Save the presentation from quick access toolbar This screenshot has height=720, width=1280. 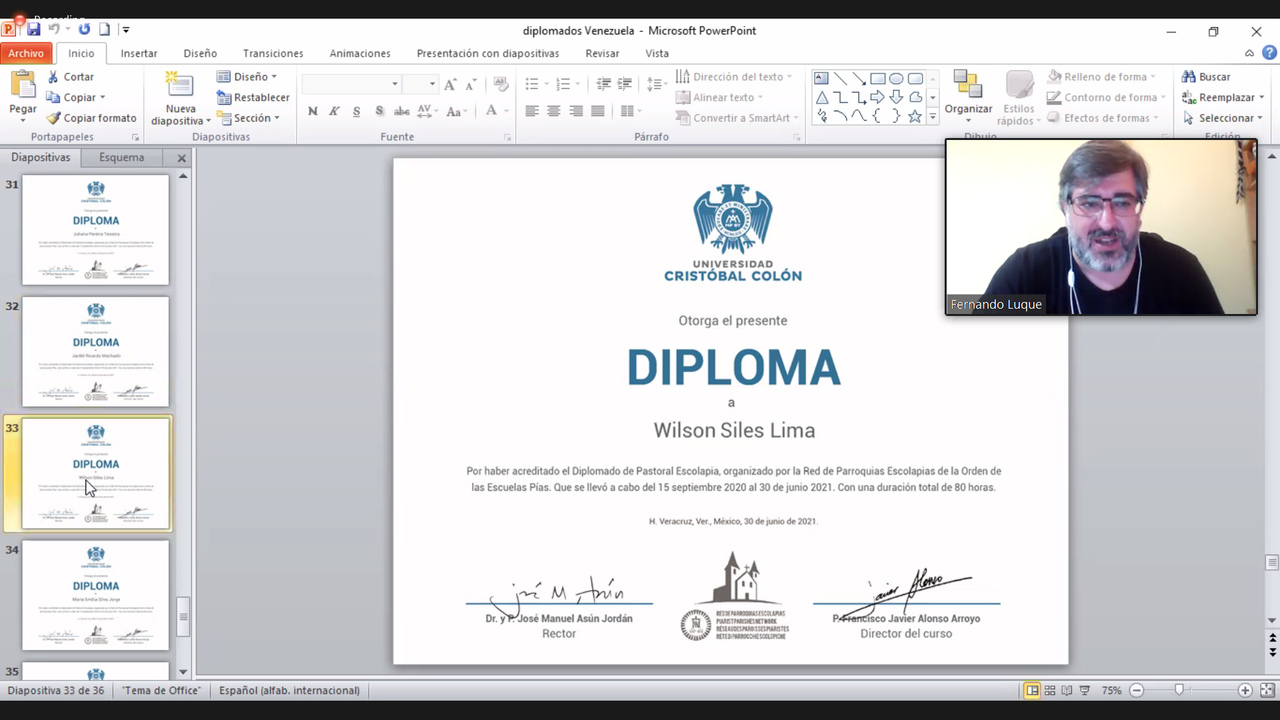point(33,30)
